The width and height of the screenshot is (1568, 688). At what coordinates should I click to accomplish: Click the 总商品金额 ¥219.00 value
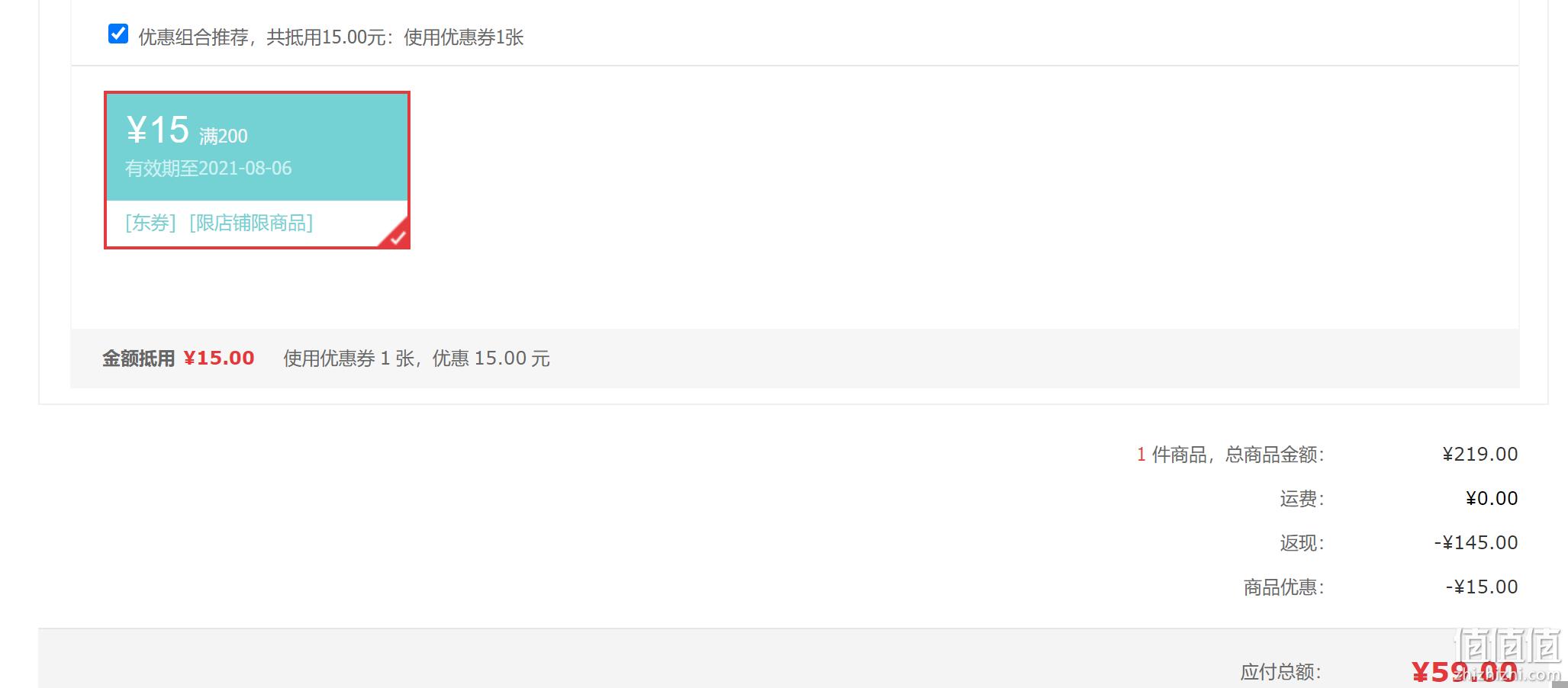(1480, 455)
